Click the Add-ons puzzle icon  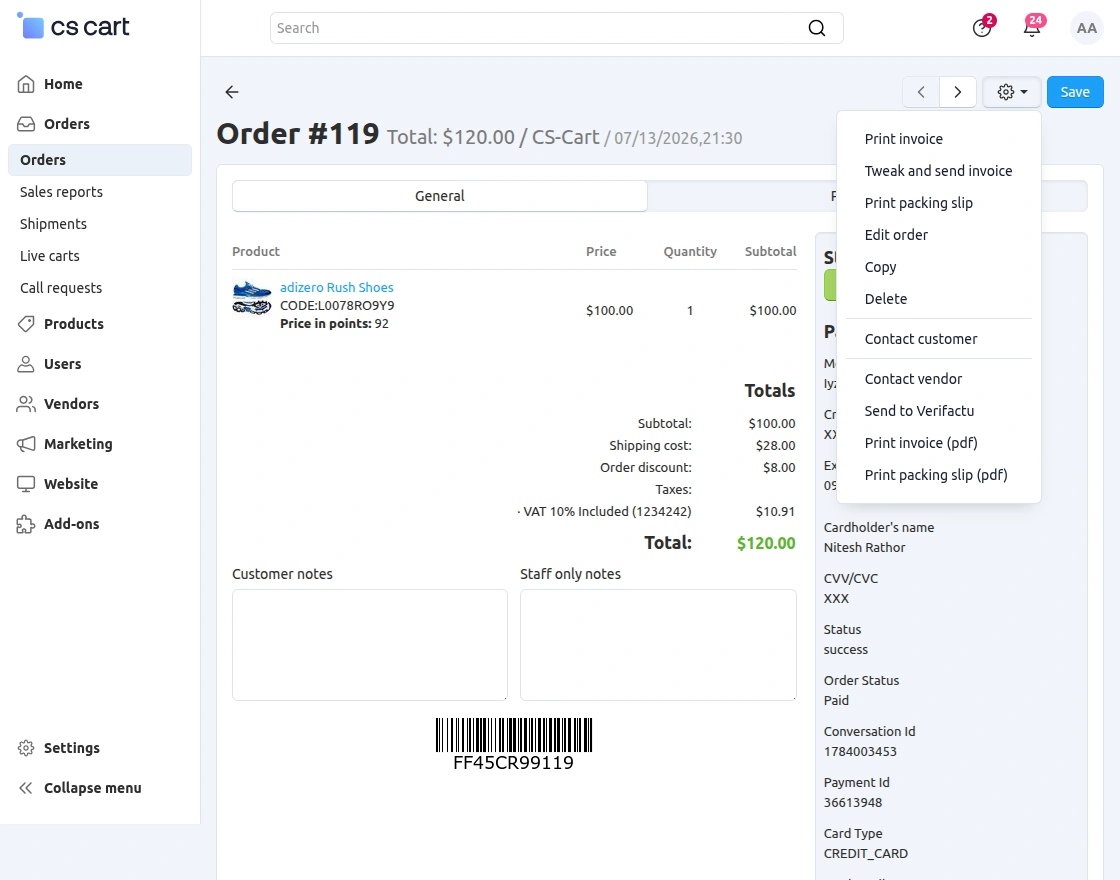click(26, 524)
